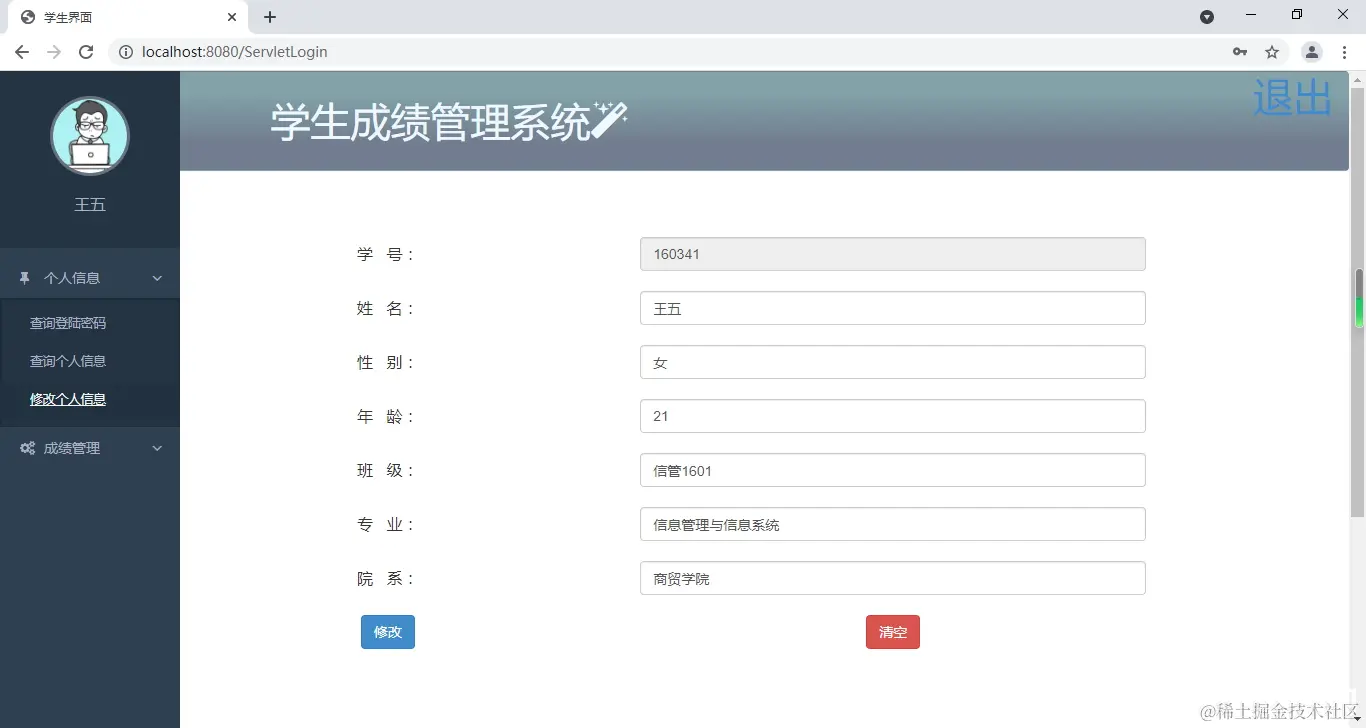The image size is (1366, 728).
Task: Open Chrome three-dot menu
Action: 1344,52
